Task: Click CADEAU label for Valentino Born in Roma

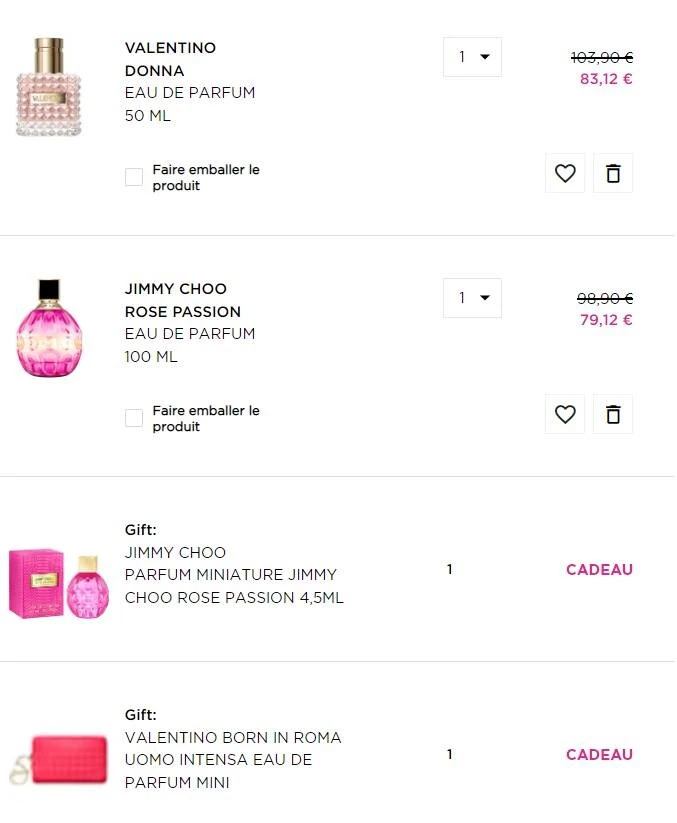Action: point(599,755)
